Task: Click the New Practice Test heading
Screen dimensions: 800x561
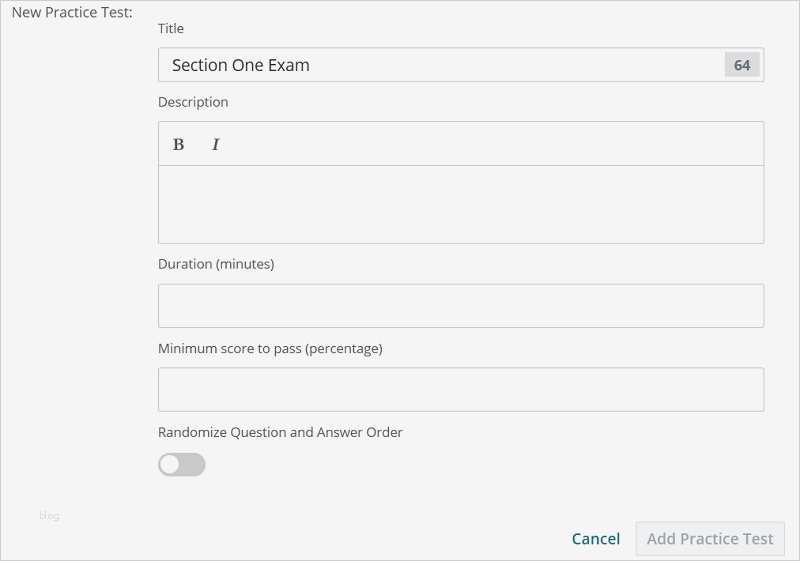Action: (x=72, y=12)
